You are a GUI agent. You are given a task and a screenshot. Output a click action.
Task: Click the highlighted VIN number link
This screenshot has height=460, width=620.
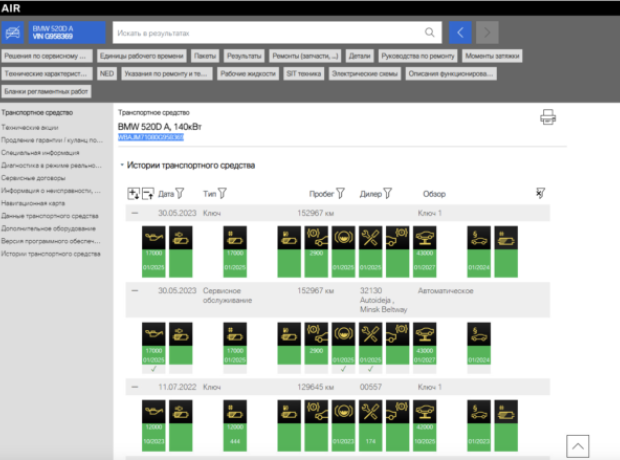click(x=151, y=137)
